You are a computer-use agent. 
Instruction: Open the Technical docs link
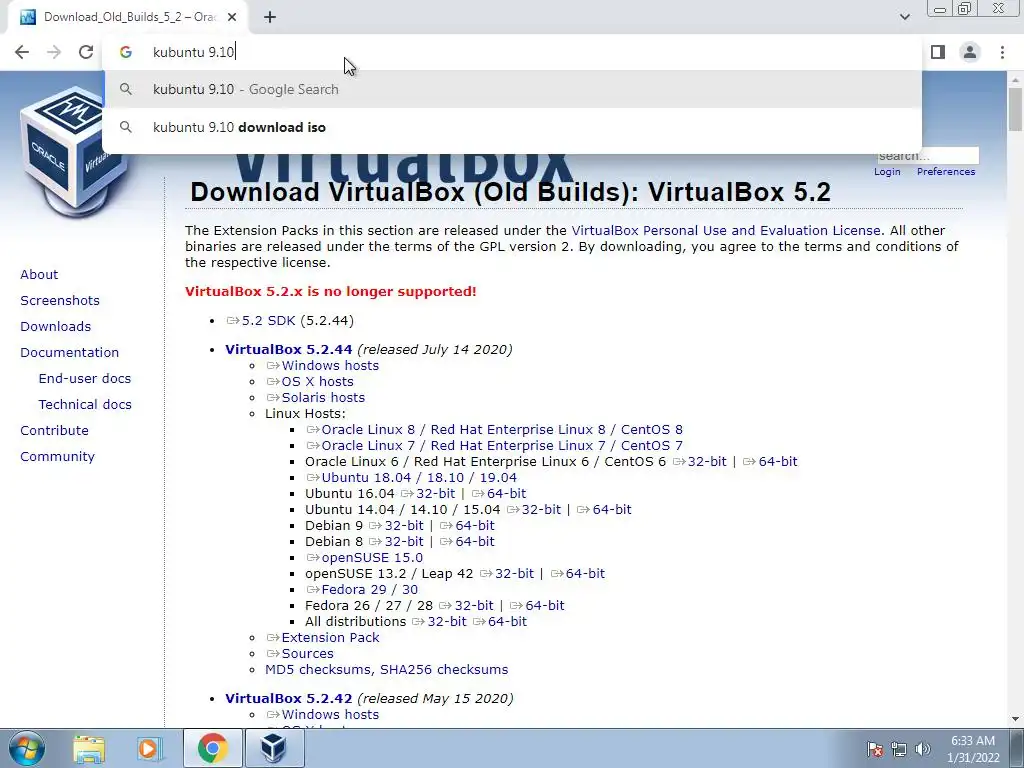[85, 405]
